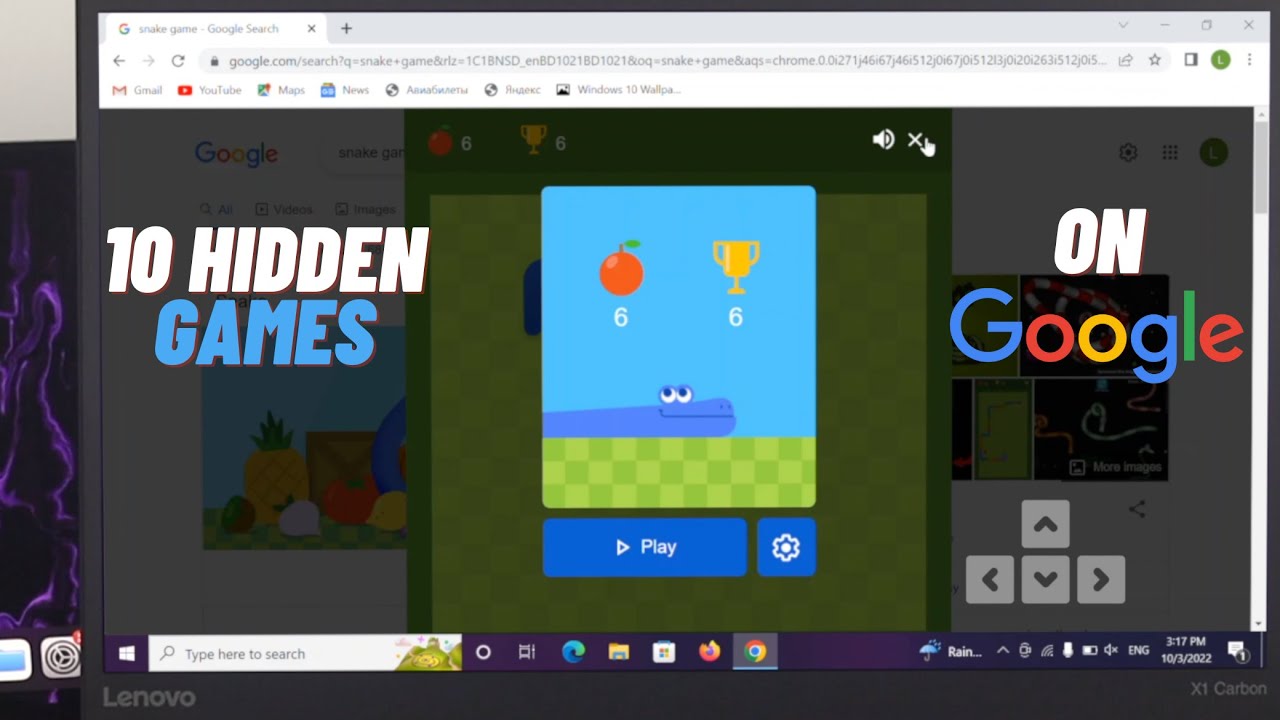Click the muted volume tray icon
Viewport: 1280px width, 720px height.
[x=1111, y=651]
